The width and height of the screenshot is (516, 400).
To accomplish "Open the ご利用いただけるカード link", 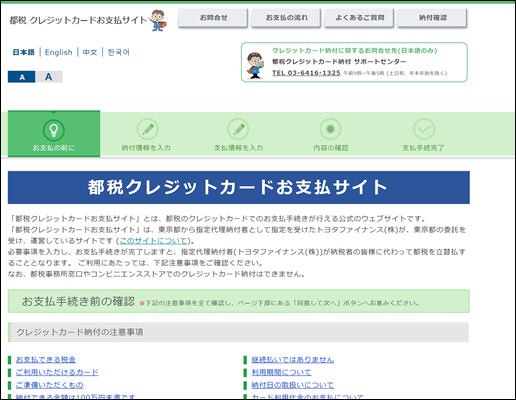I will (57, 372).
